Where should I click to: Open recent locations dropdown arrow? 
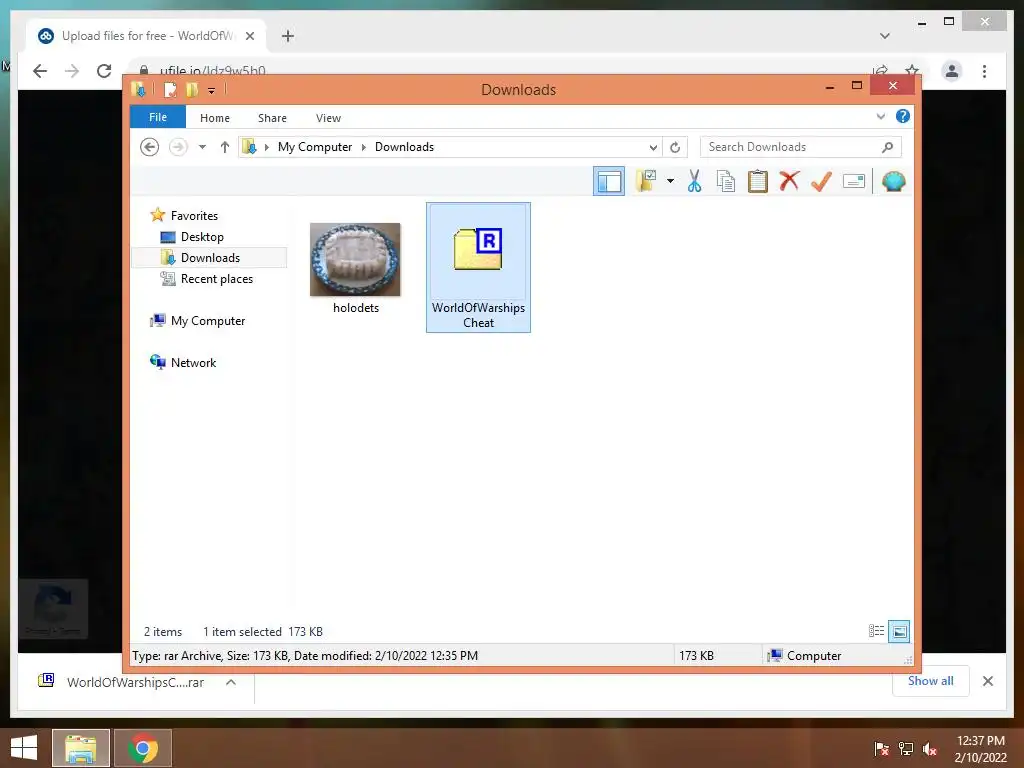tap(202, 147)
